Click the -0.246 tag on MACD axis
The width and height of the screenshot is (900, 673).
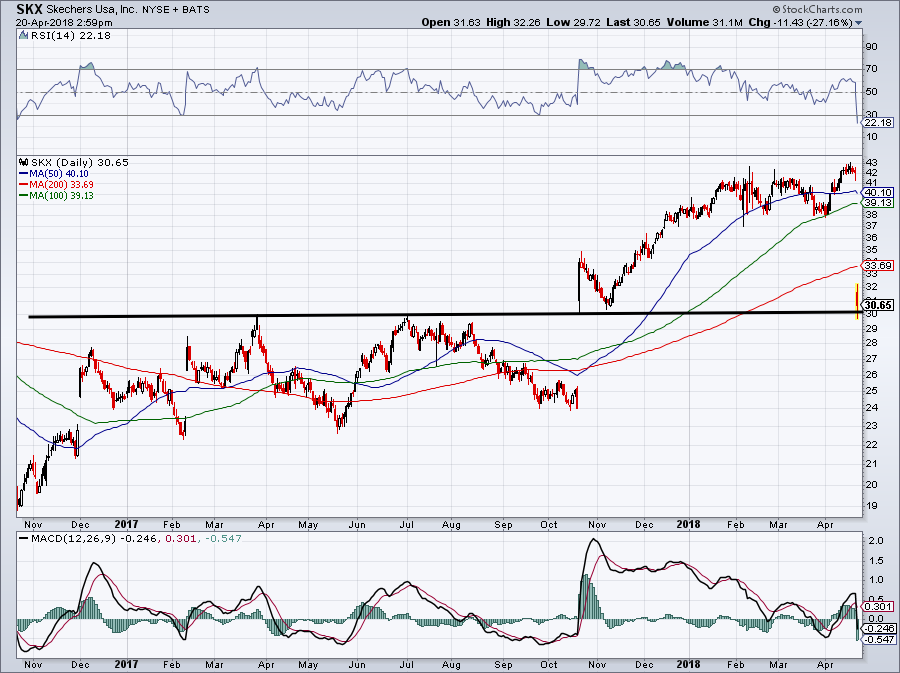tap(879, 628)
